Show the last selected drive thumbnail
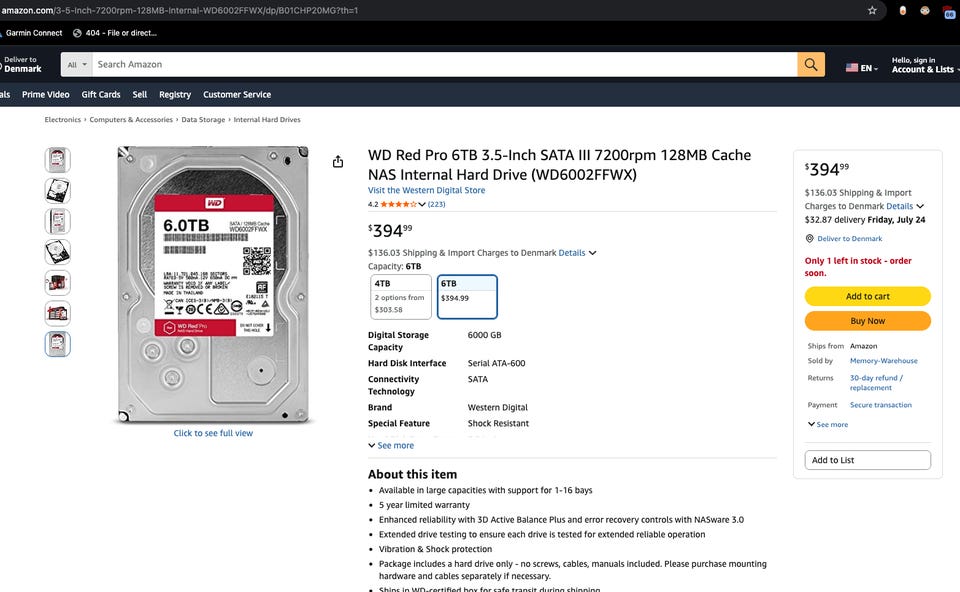Image resolution: width=960 pixels, height=592 pixels. click(58, 344)
